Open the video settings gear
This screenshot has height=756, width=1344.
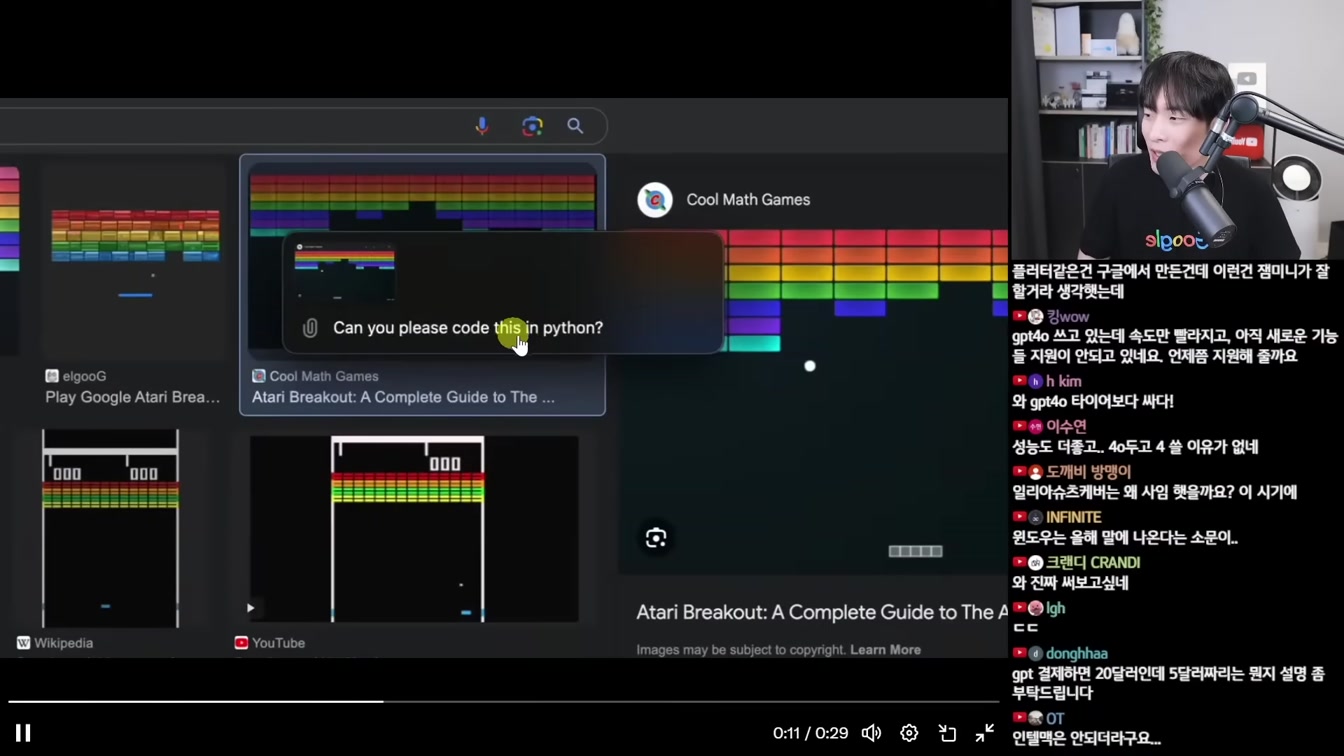[909, 733]
